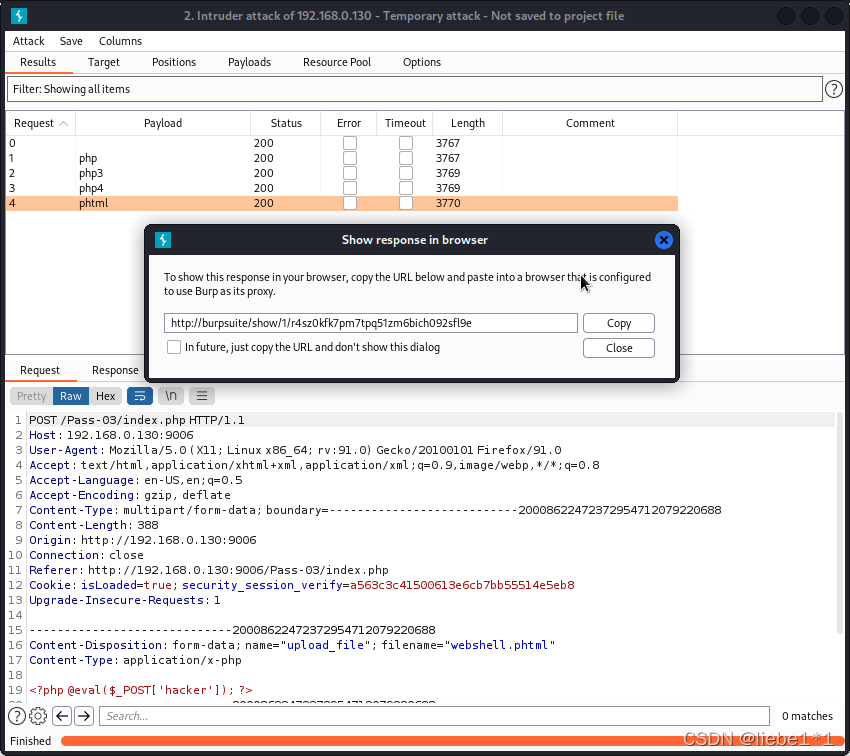The width and height of the screenshot is (850, 756).
Task: Switch editor view to Hex
Action: (x=106, y=396)
